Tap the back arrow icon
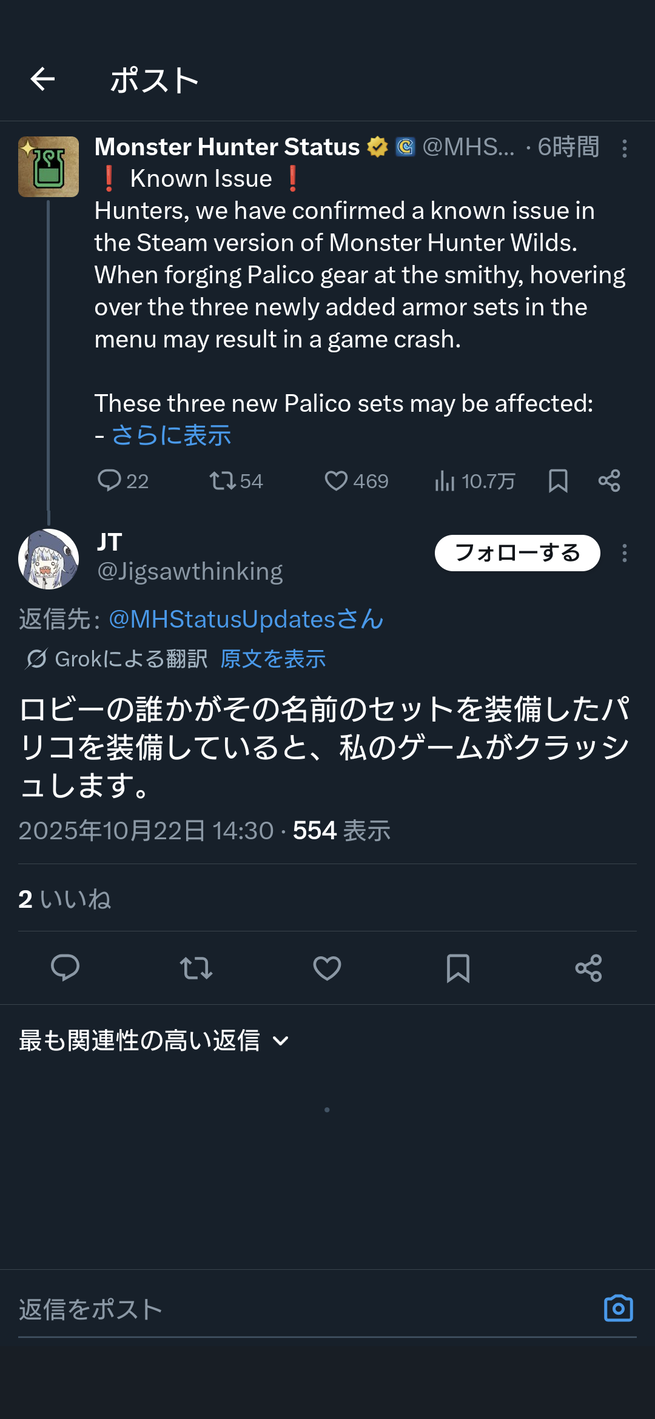655x1419 pixels. click(x=42, y=79)
